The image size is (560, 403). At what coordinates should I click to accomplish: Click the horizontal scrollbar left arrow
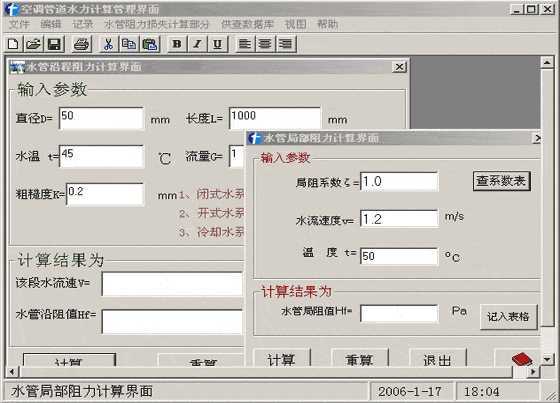pyautogui.click(x=12, y=372)
